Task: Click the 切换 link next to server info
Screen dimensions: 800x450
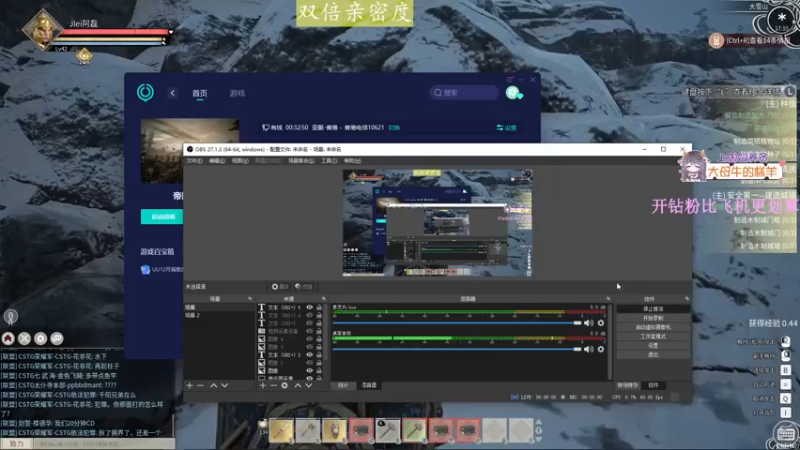Action: click(394, 128)
